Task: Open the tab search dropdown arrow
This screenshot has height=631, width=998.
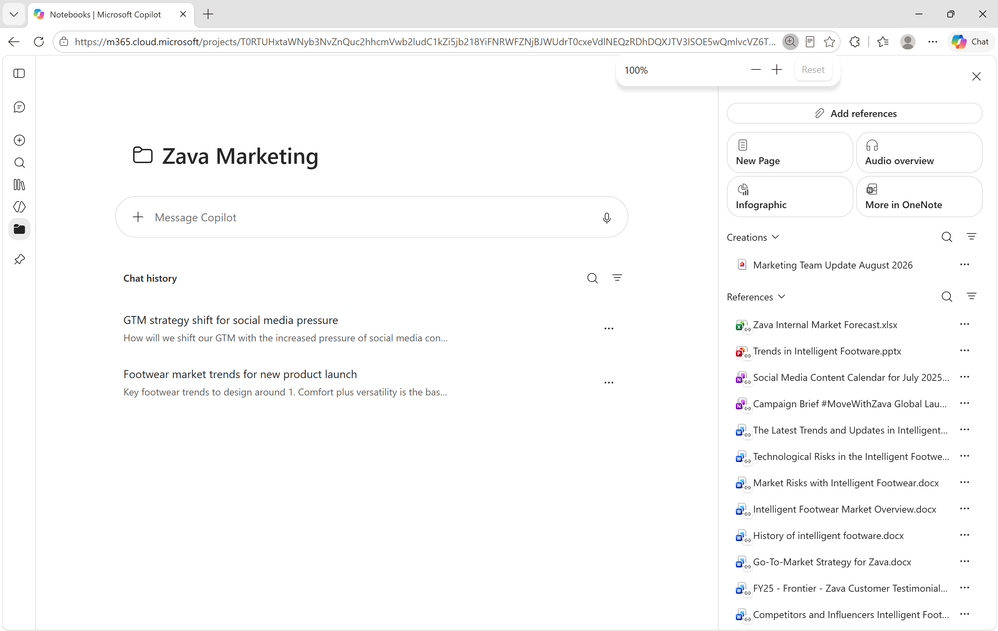Action: point(13,14)
